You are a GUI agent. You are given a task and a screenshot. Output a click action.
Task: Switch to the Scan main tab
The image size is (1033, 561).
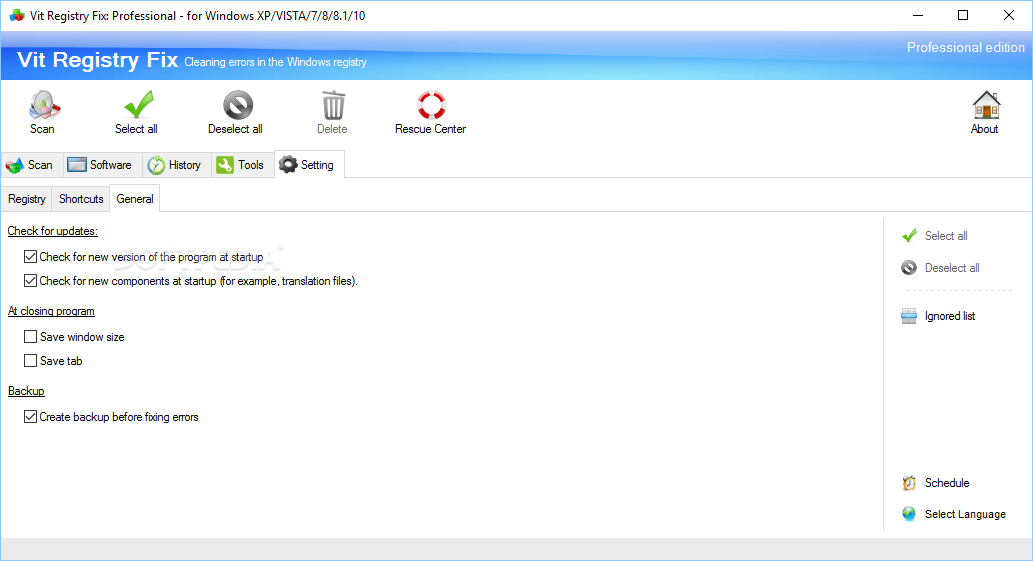[30, 165]
